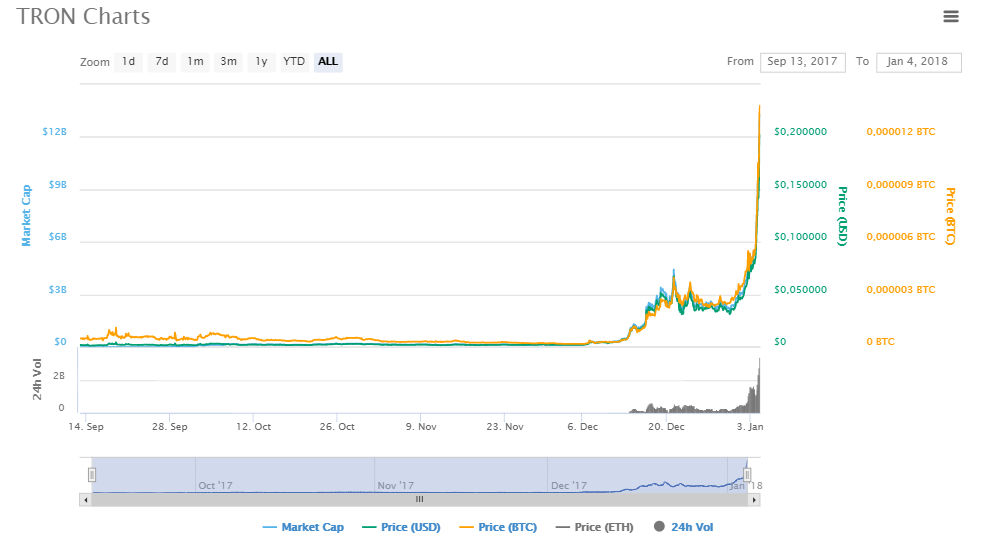Grab the right navigator range handle
Image resolution: width=985 pixels, height=541 pixels.
(x=747, y=475)
